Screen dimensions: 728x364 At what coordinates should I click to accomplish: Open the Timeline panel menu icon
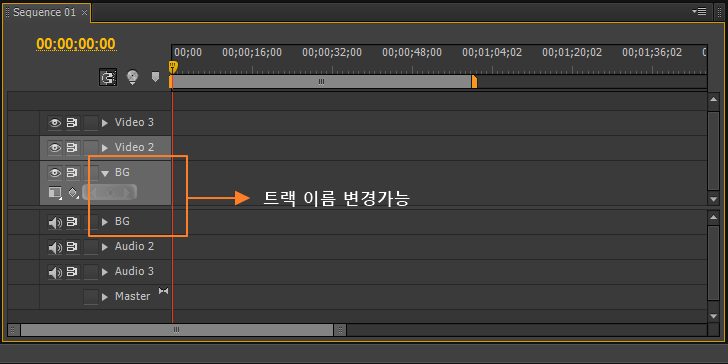pyautogui.click(x=700, y=11)
